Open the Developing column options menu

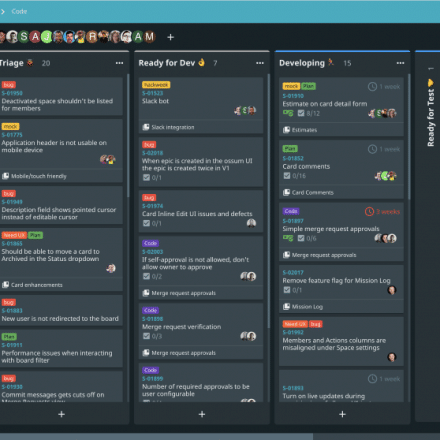pyautogui.click(x=400, y=63)
